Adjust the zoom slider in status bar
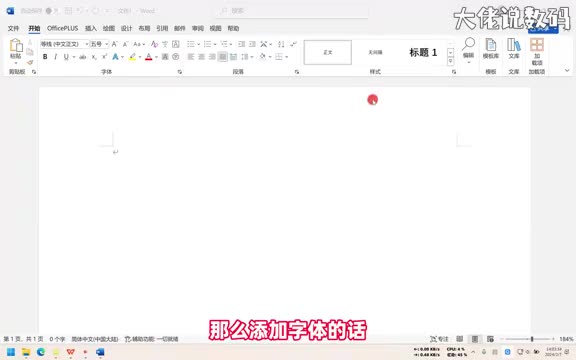This screenshot has height=360, width=576. (532, 339)
